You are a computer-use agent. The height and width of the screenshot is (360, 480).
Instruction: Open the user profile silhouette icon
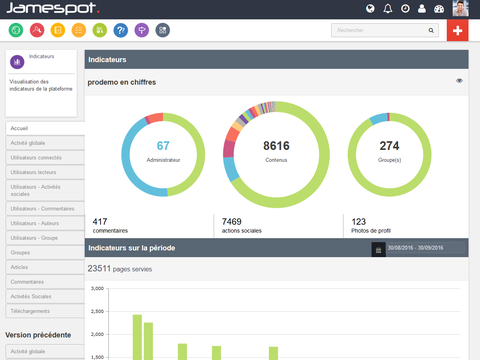422,8
